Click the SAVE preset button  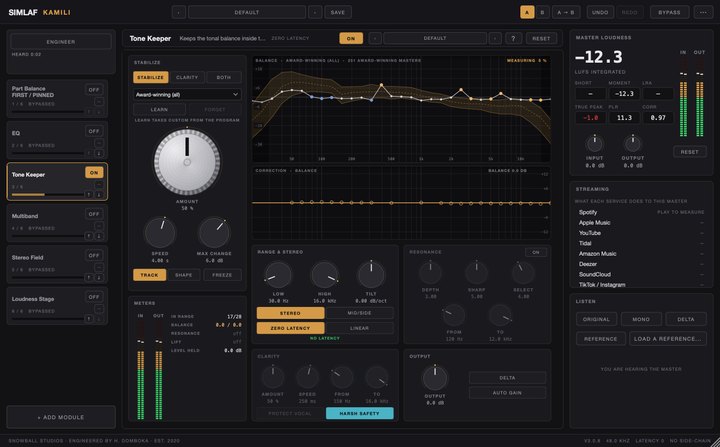(x=338, y=12)
